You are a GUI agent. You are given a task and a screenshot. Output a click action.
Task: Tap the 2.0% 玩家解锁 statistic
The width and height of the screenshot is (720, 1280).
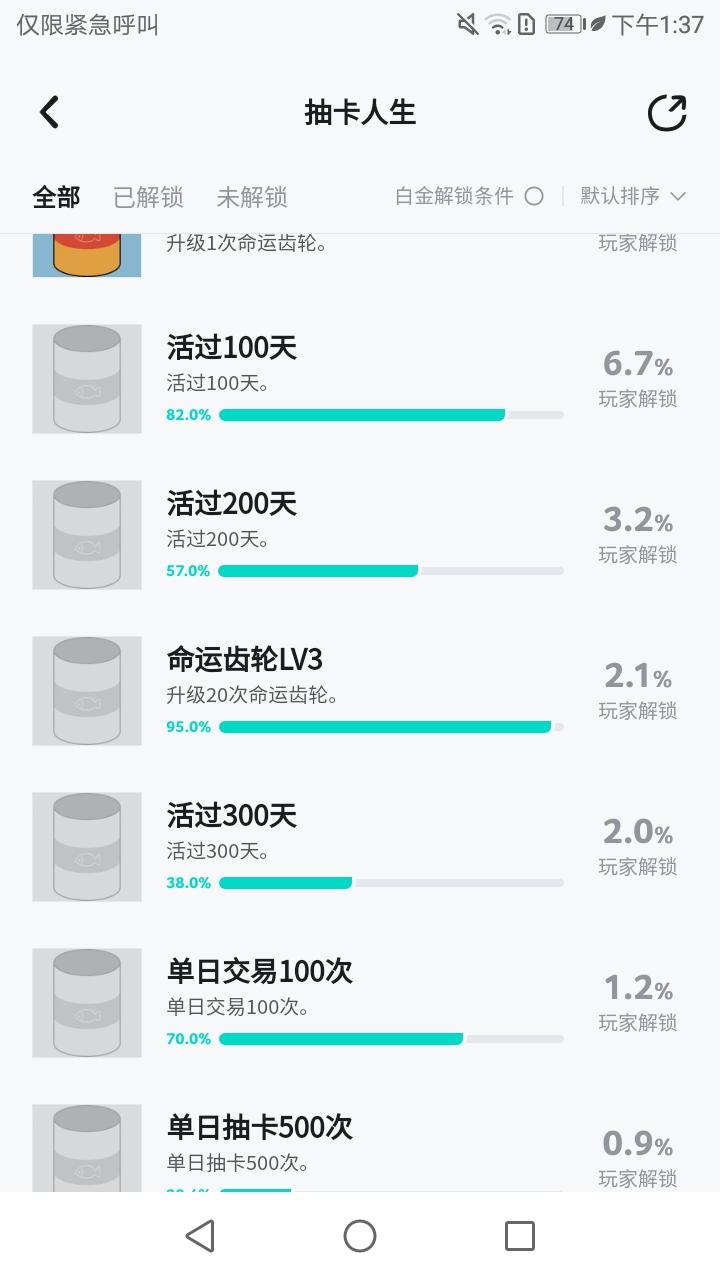(x=638, y=846)
